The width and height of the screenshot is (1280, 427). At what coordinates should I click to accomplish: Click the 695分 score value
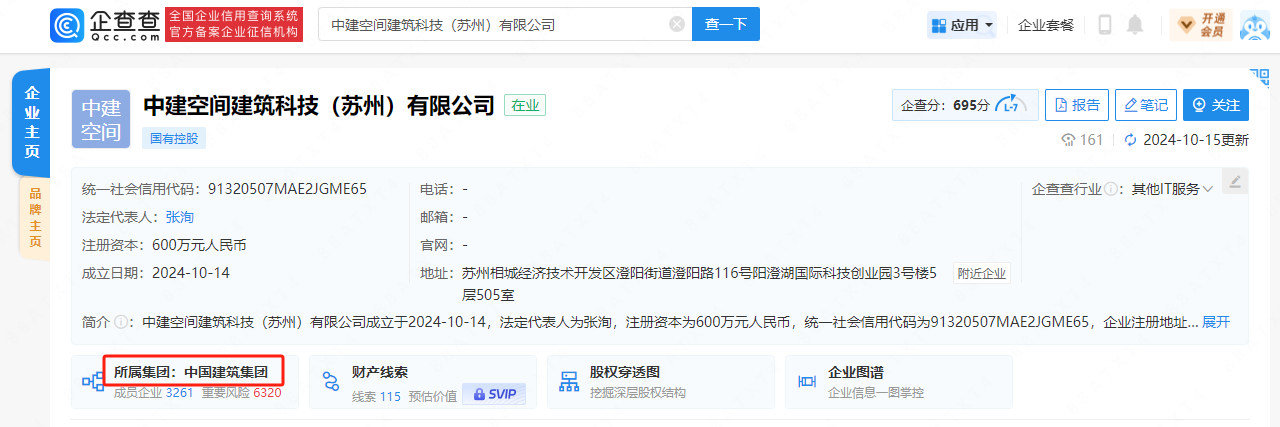coord(971,105)
